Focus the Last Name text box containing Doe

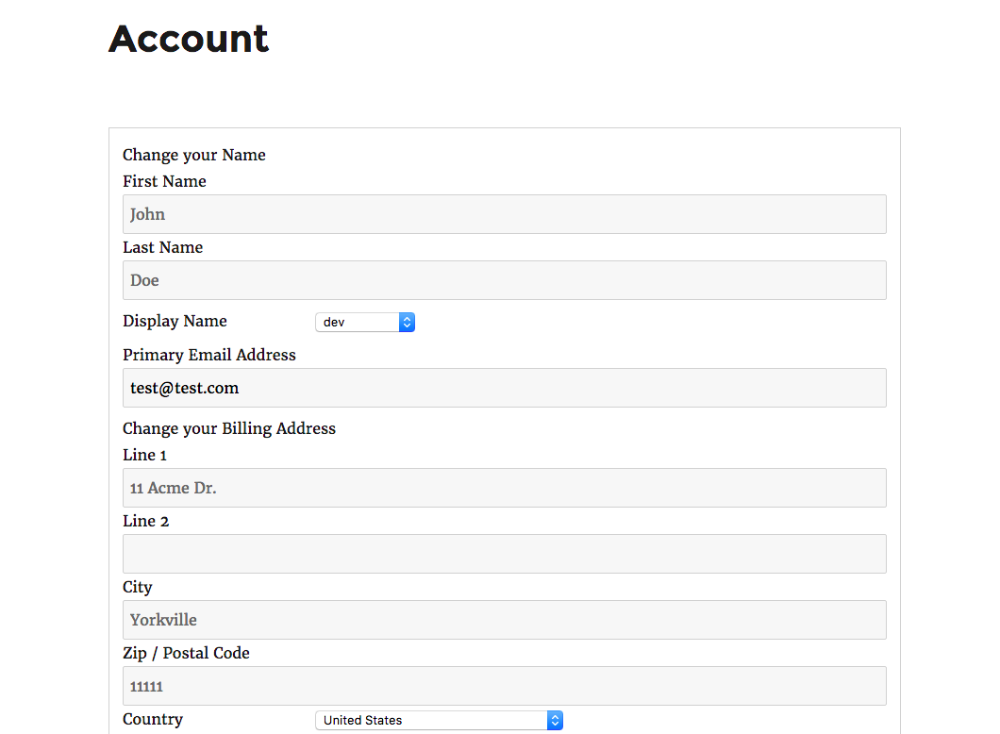(x=504, y=280)
